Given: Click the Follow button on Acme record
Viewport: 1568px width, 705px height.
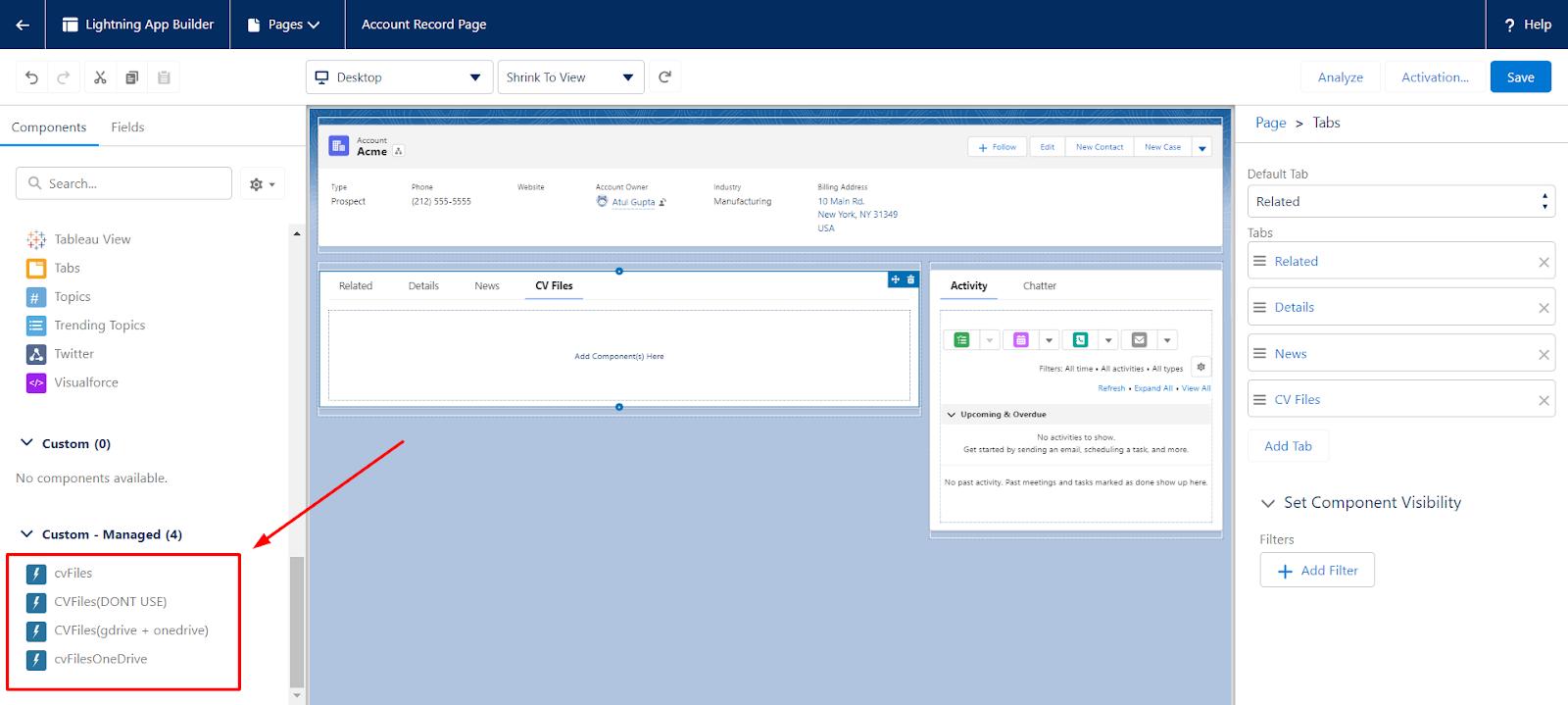Looking at the screenshot, I should [x=998, y=147].
